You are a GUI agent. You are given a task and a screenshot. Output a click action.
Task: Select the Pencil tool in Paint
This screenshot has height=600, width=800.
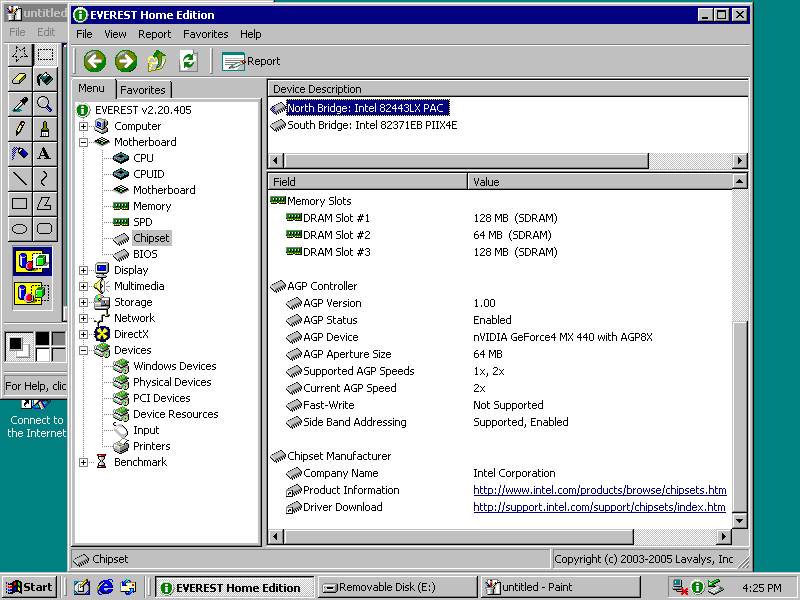[19, 129]
